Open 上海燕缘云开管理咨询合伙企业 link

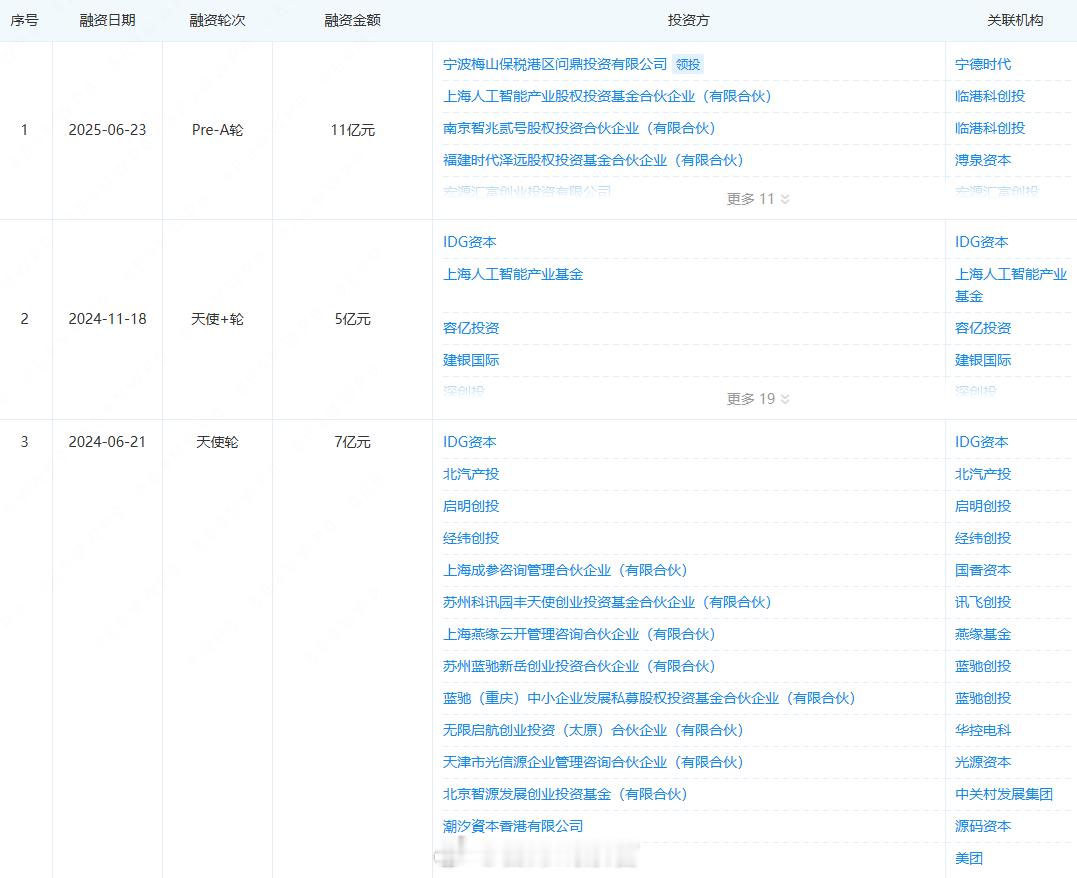pyautogui.click(x=579, y=634)
